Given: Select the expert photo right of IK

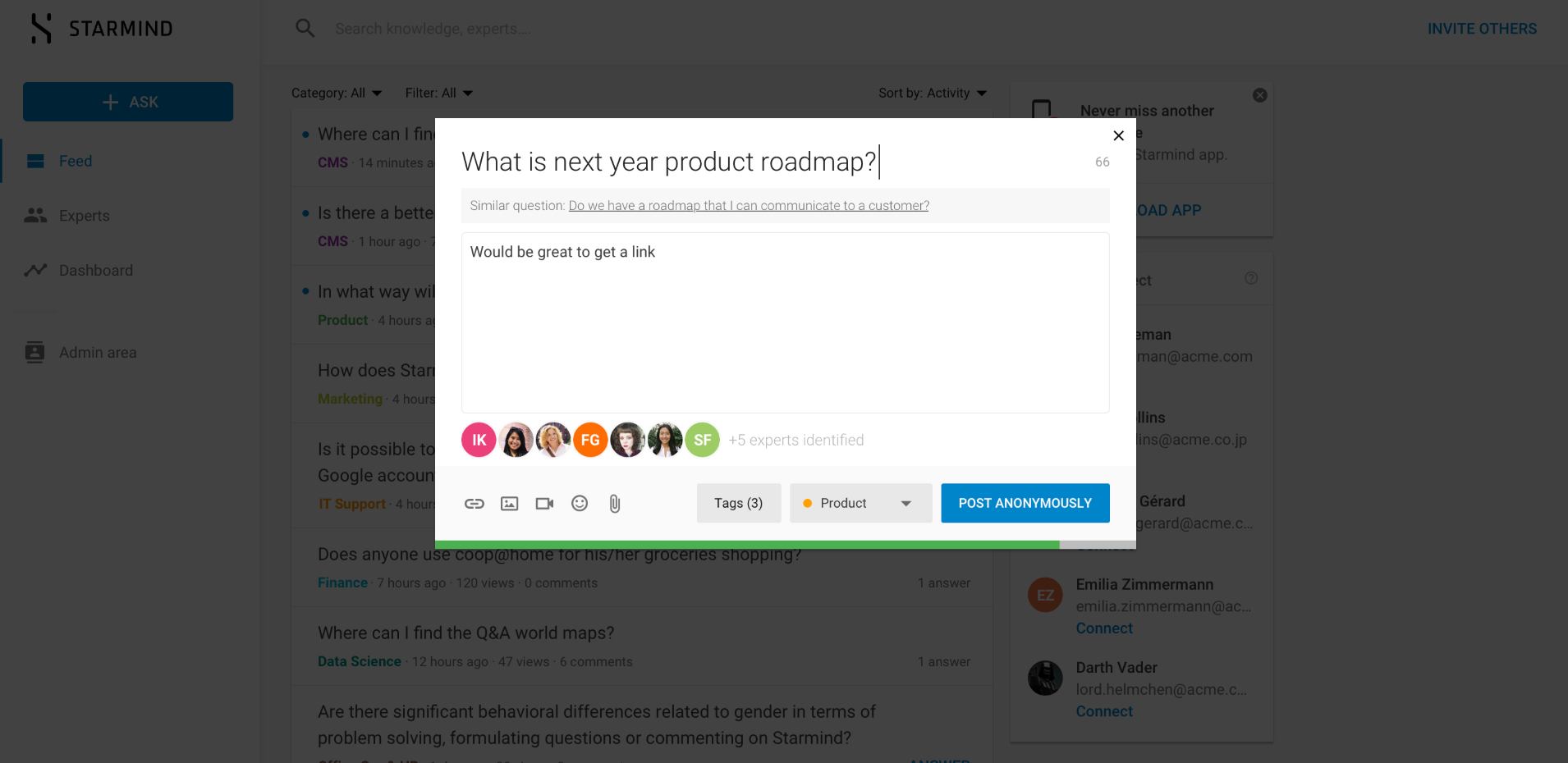Looking at the screenshot, I should point(516,440).
